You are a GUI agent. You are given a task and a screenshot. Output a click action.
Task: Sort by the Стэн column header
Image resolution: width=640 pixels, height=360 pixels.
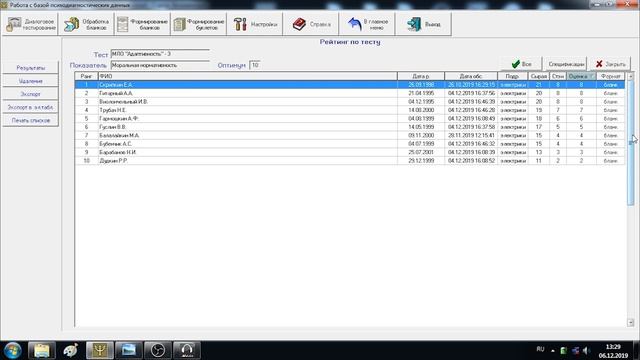coord(558,76)
